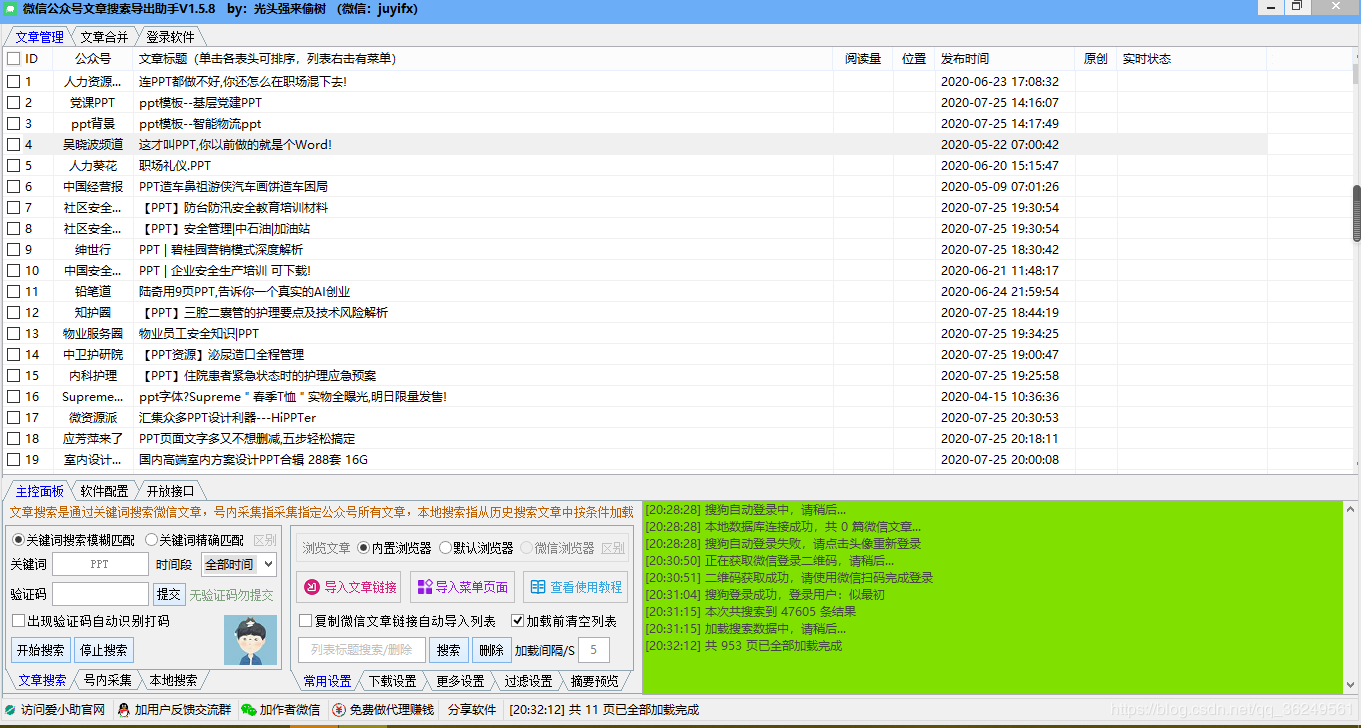Click the app logo icon in title bar
This screenshot has height=728, width=1361.
pyautogui.click(x=10, y=8)
